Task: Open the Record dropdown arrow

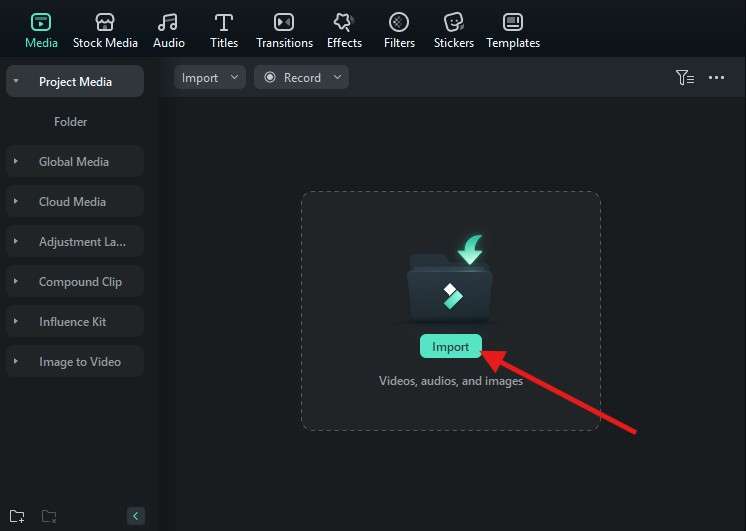Action: [x=337, y=77]
